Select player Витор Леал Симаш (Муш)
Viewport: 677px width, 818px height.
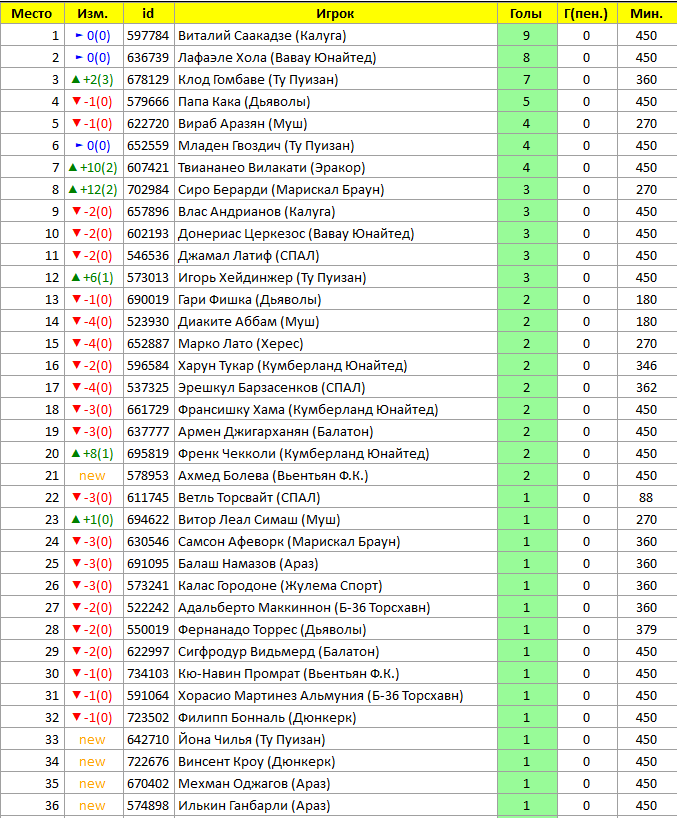tap(259, 520)
